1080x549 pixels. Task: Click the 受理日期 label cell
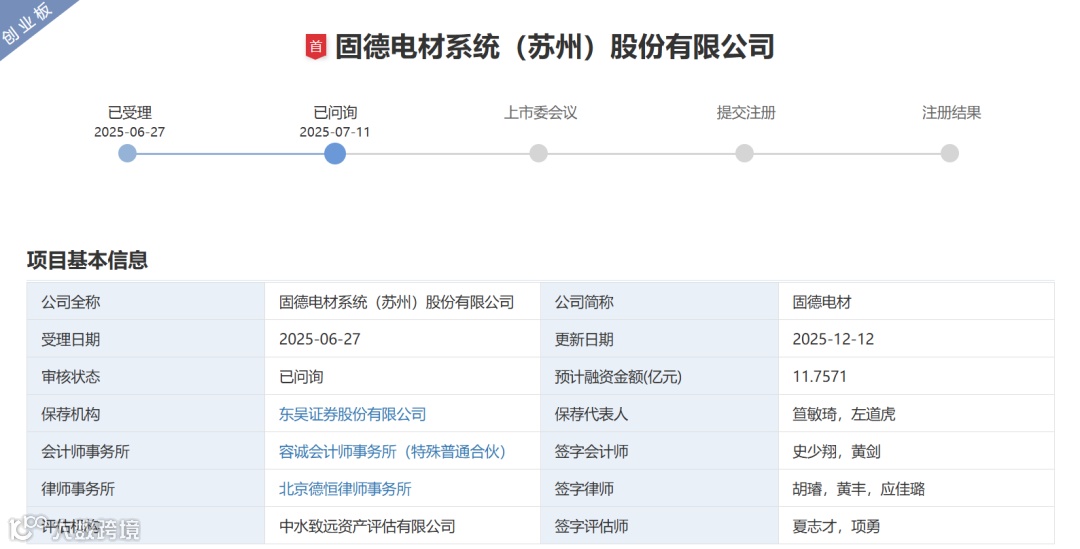point(145,339)
